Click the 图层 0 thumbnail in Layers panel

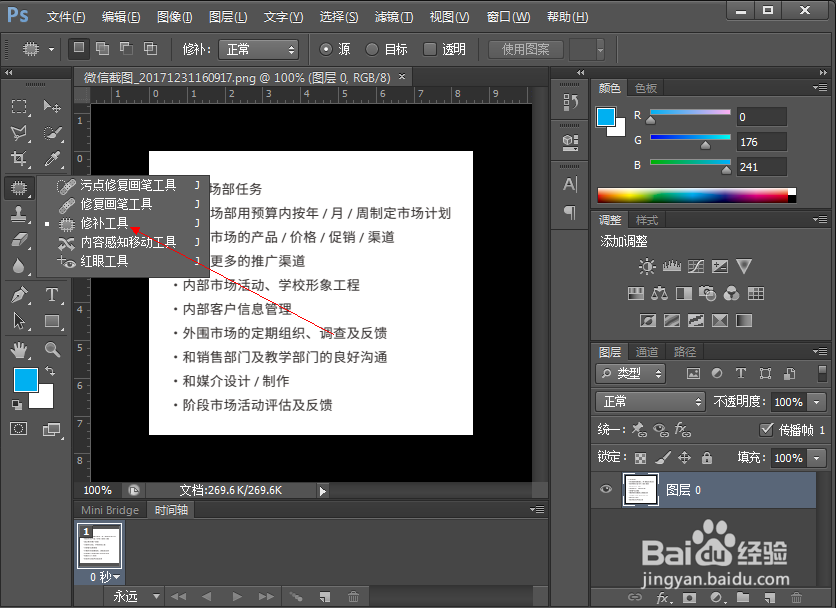tap(641, 490)
